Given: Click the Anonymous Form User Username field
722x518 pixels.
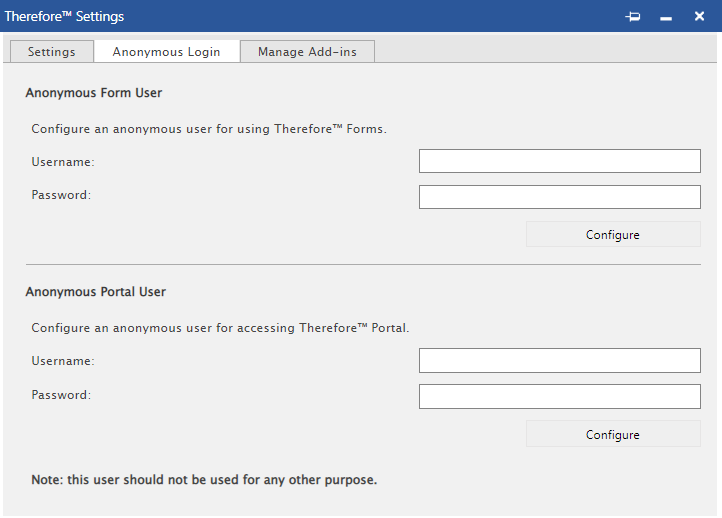Looking at the screenshot, I should click(x=559, y=161).
